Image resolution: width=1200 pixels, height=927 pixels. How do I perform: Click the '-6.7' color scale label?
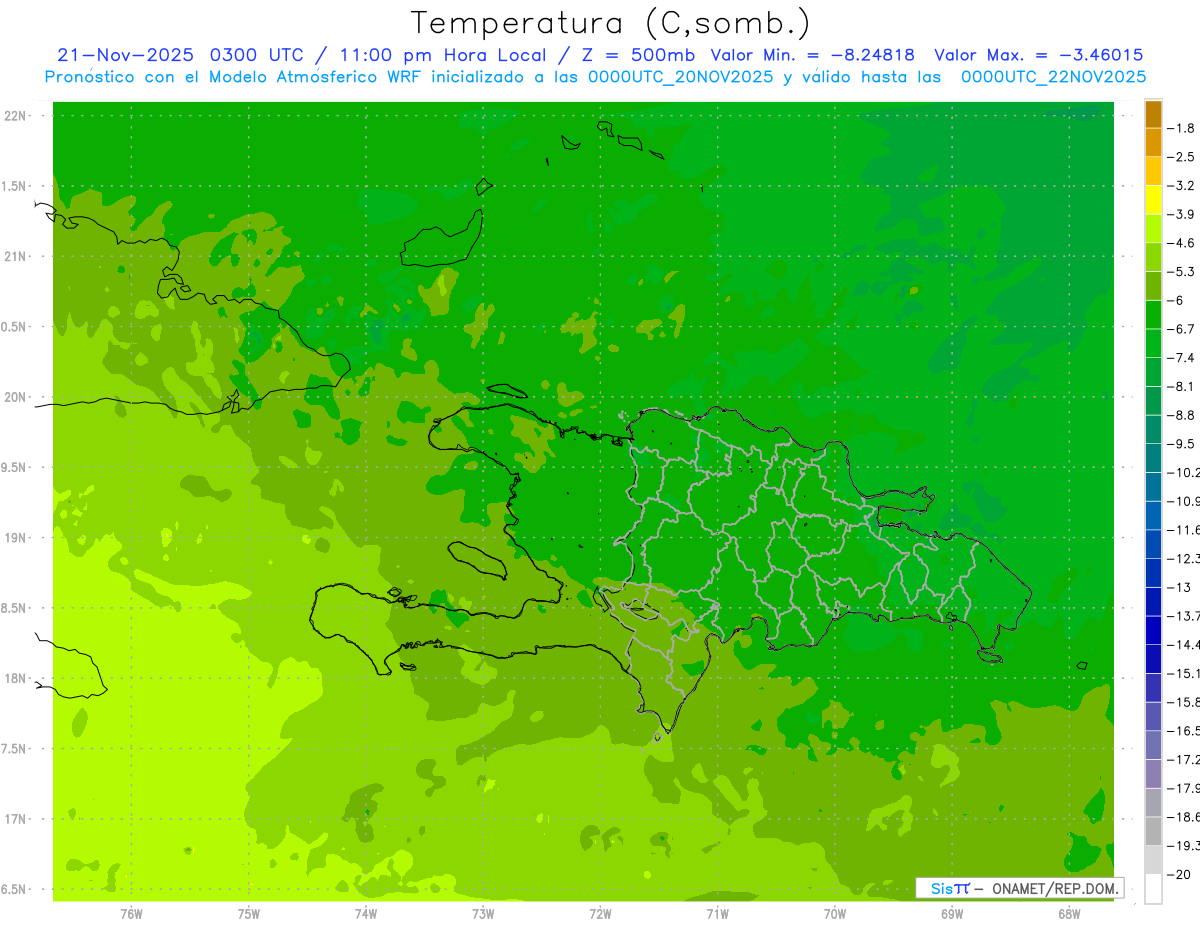click(1181, 329)
